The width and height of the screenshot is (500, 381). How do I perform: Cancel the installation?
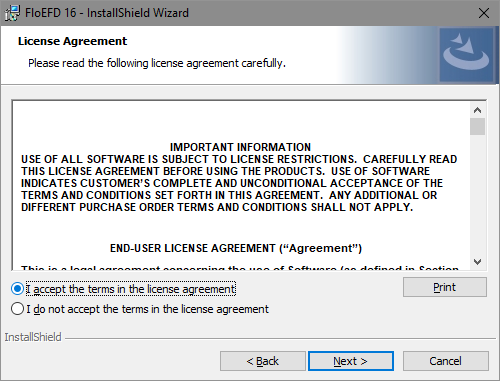click(x=446, y=361)
